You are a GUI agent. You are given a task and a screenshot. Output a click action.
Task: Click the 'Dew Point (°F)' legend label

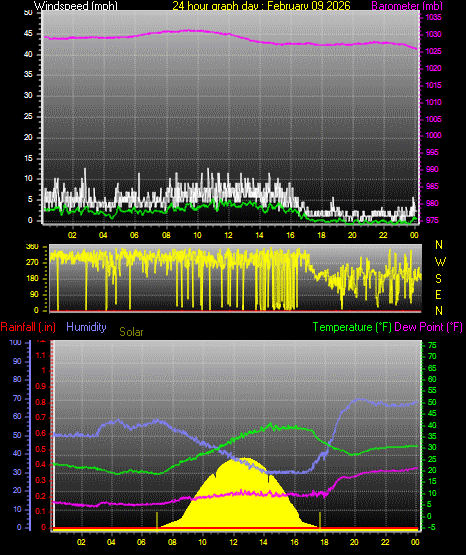(x=428, y=327)
